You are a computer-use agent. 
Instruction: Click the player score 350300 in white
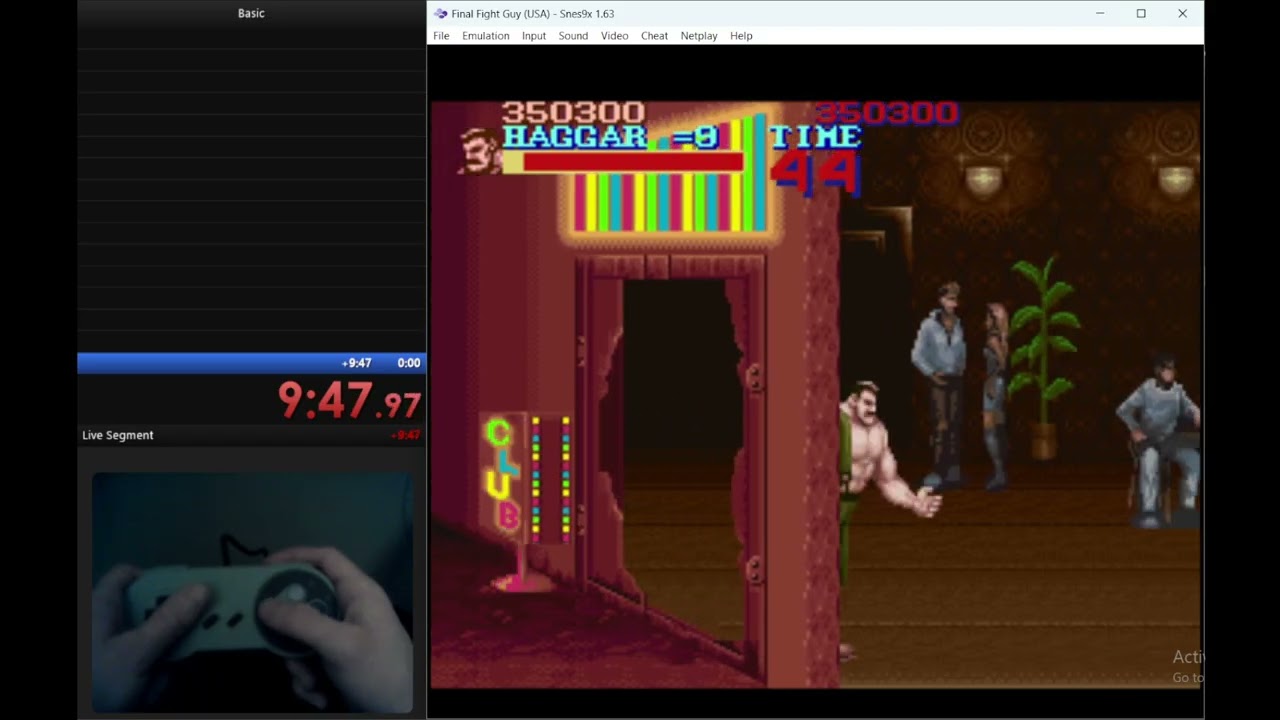click(x=573, y=112)
